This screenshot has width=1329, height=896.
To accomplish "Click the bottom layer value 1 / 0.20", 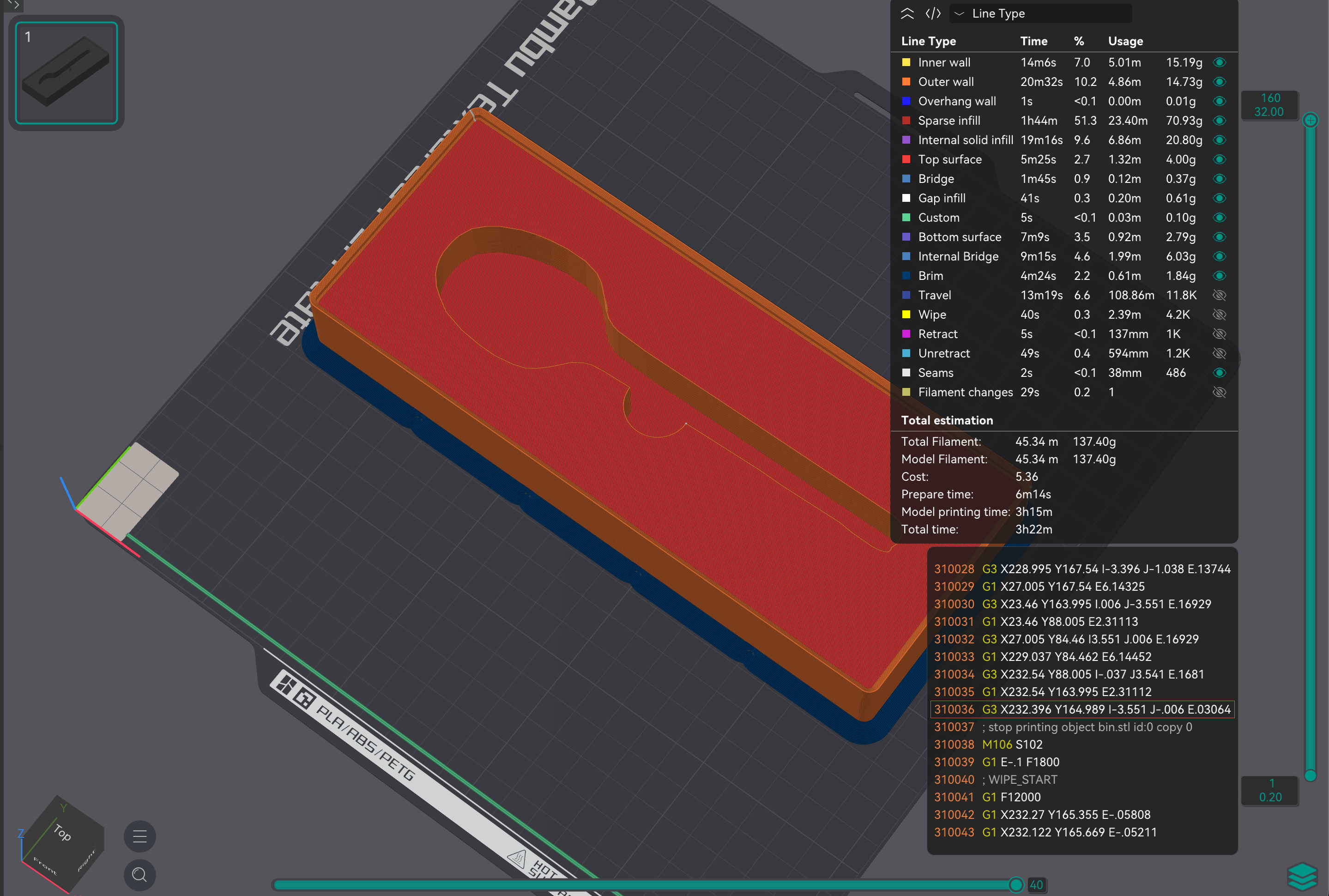I will click(x=1269, y=790).
